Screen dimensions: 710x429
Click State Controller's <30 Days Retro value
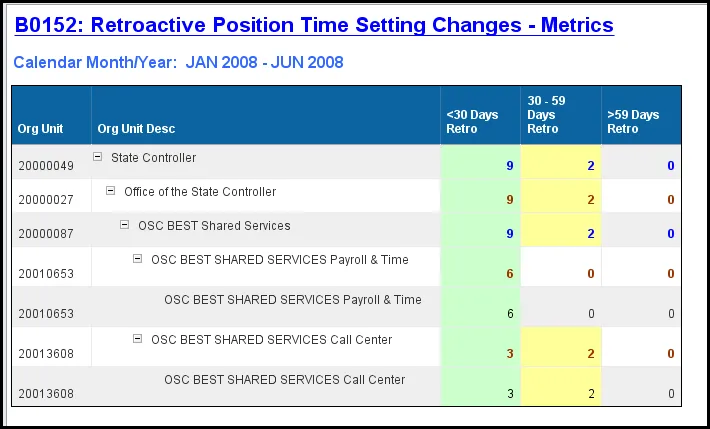click(x=510, y=166)
